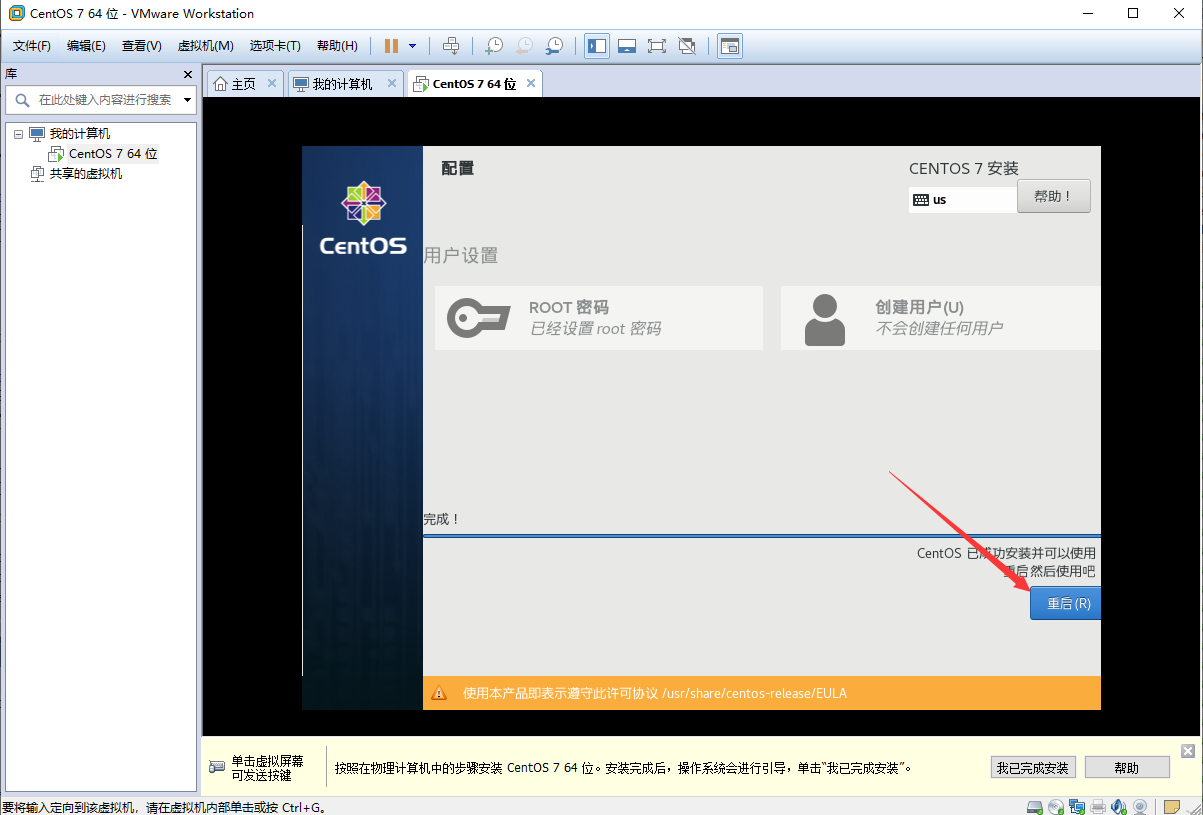The height and width of the screenshot is (815, 1203).
Task: Dismiss the yellow install hint bar
Action: click(1187, 751)
